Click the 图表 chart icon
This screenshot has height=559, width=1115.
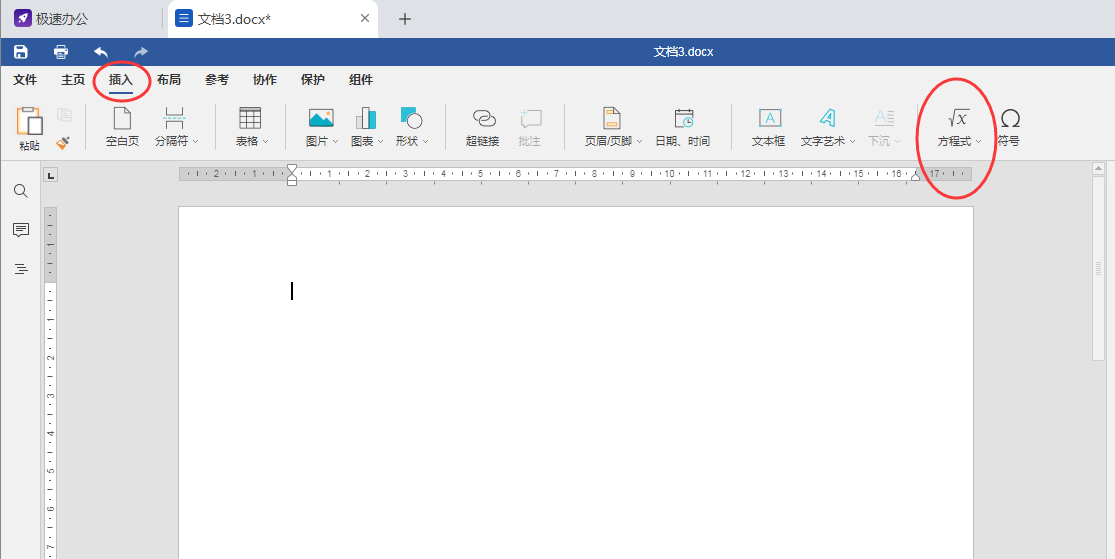tap(365, 118)
